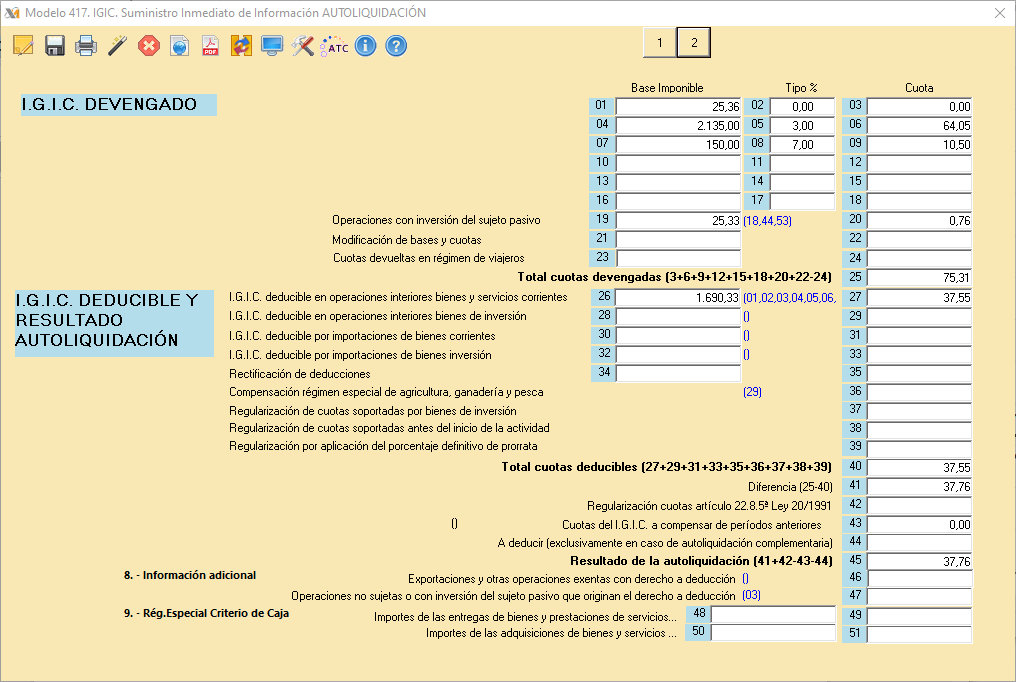Click field 23 for Cuotas devueltas viajeros
1016x682 pixels.
point(678,258)
